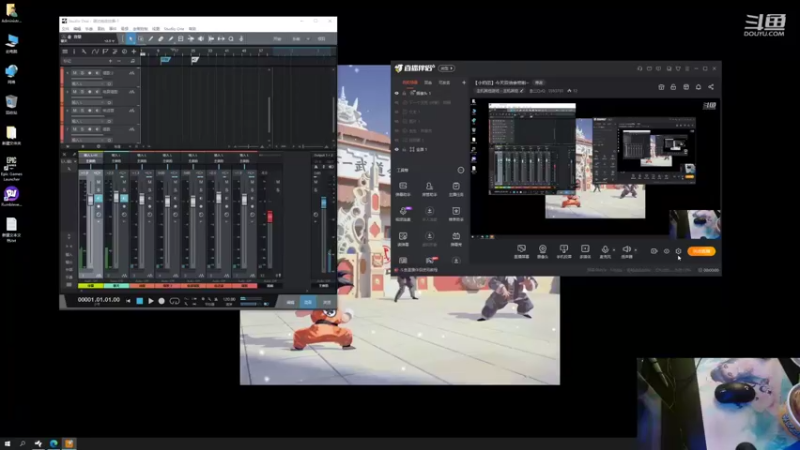This screenshot has width=800, height=450.
Task: Toggle the eye preview icon near start-live button
Action: tap(666, 251)
